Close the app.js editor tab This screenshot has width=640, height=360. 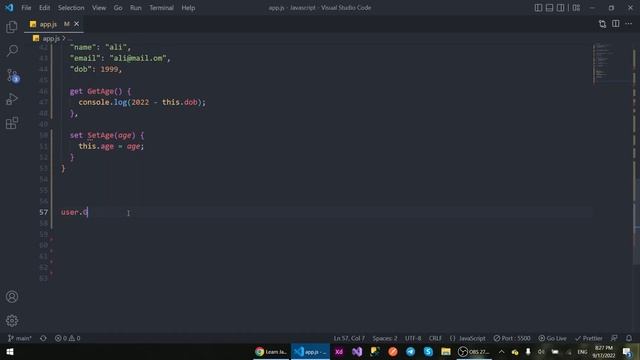[76, 24]
